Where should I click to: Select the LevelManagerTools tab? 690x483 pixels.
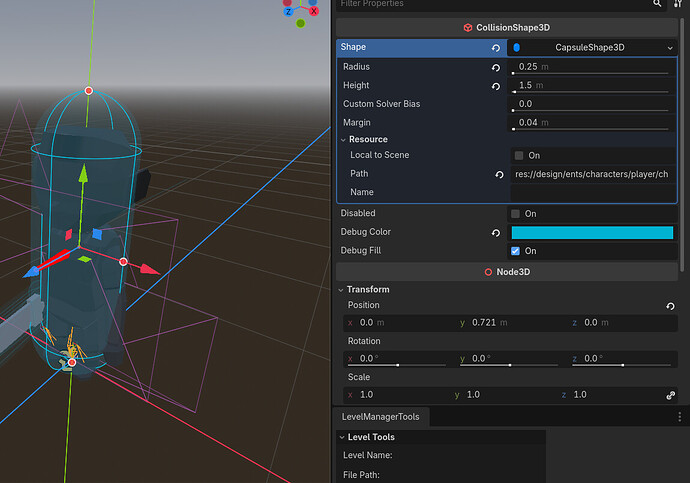pos(381,417)
